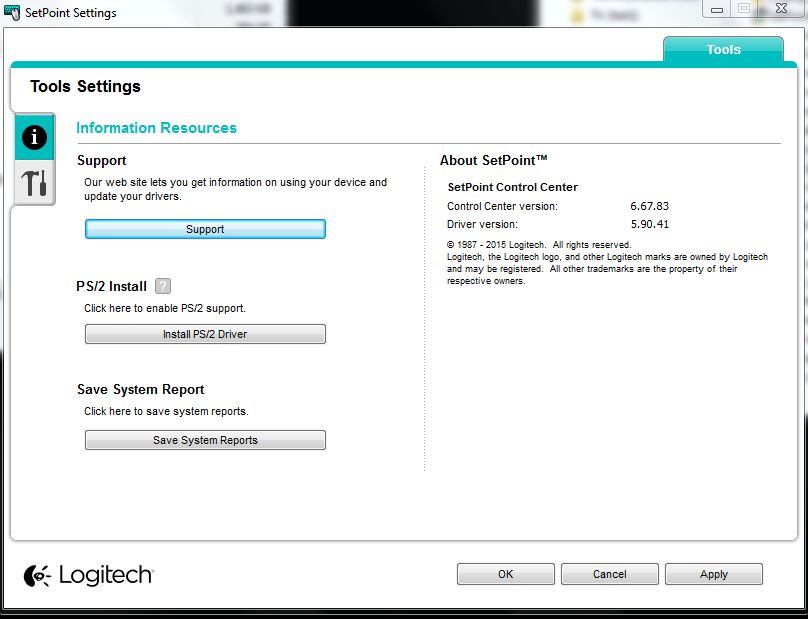Click the Information Resources heading
This screenshot has width=808, height=619.
156,128
